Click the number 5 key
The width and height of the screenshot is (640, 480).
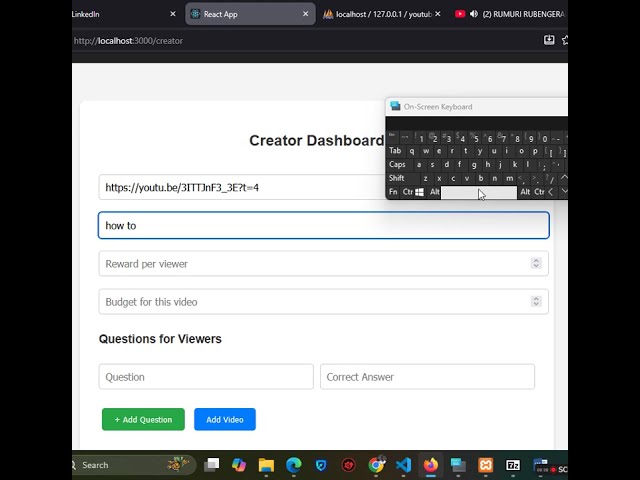(476, 138)
